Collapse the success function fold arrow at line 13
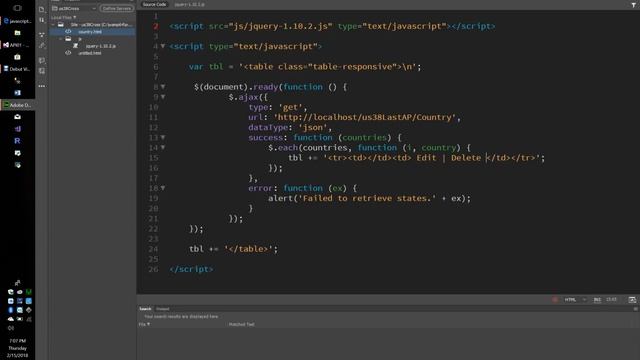The height and width of the screenshot is (360, 640). tap(163, 138)
